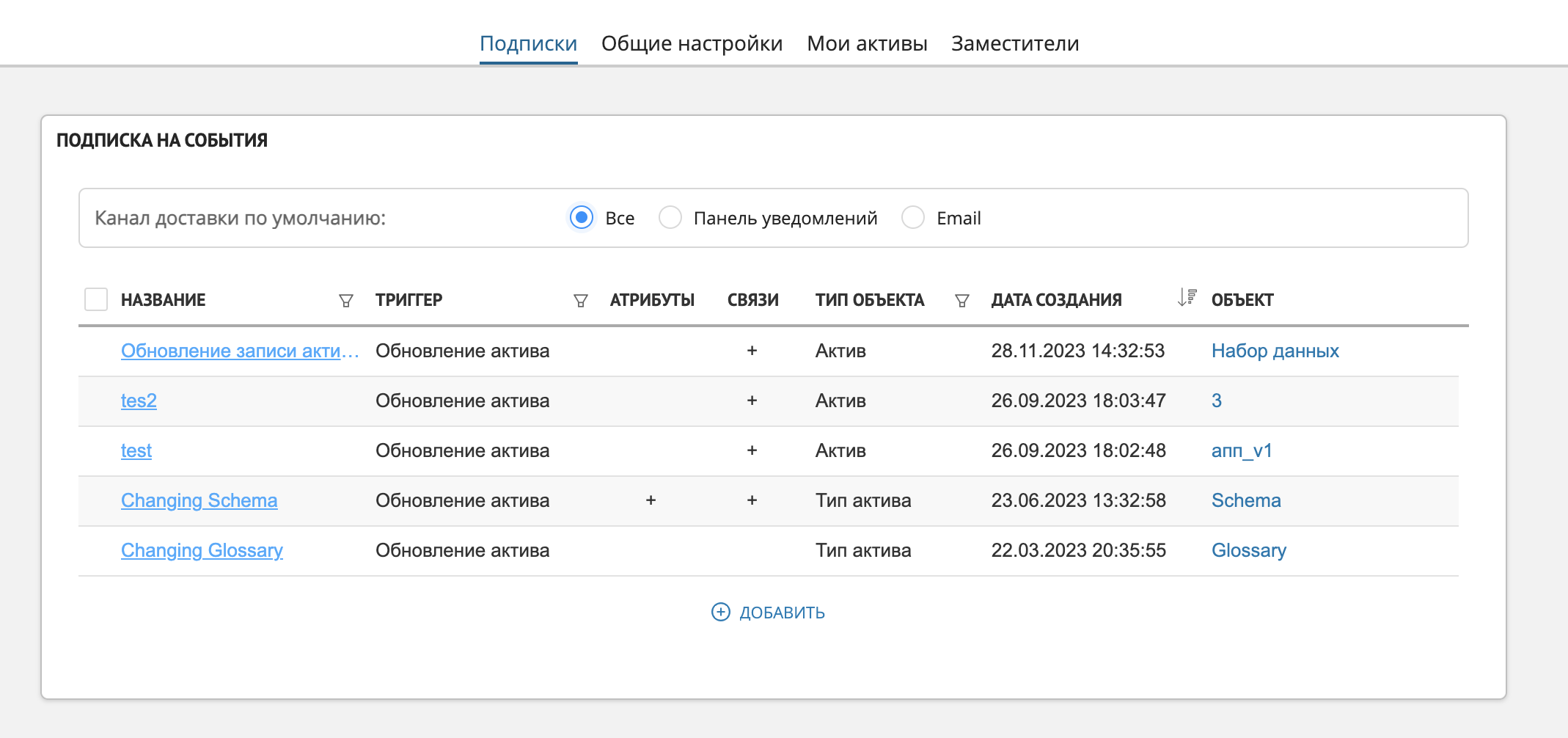Choose Email as the default delivery channel
This screenshot has width=1568, height=738.
[x=913, y=217]
